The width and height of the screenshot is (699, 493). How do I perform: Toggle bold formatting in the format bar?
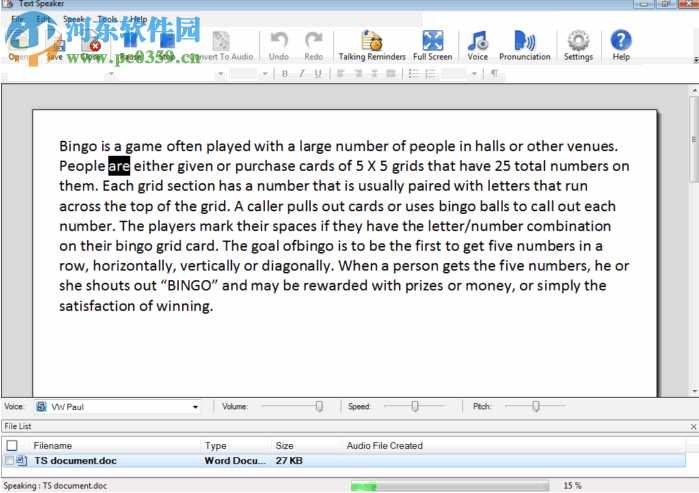[x=285, y=73]
